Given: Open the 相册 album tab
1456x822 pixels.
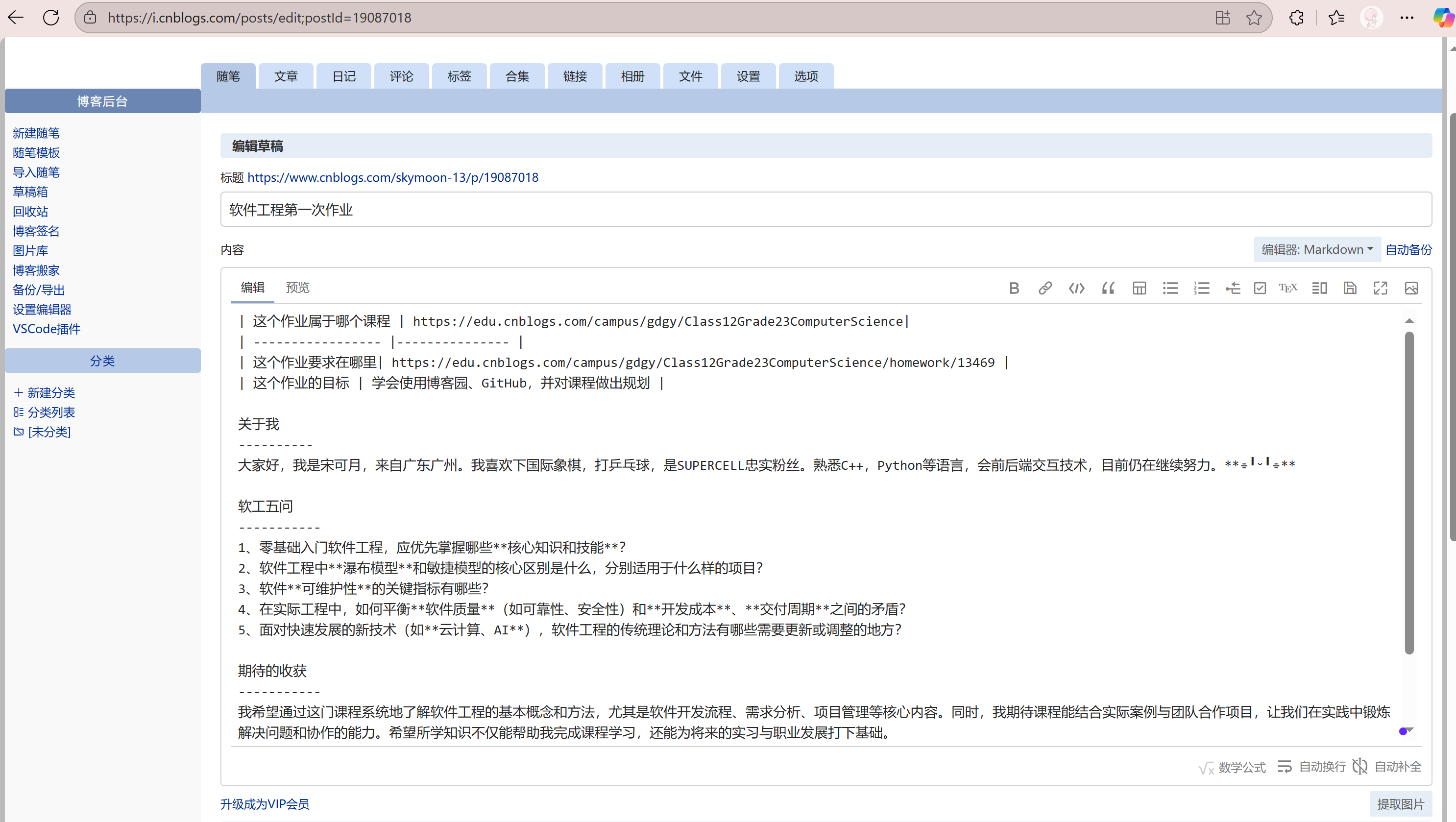Looking at the screenshot, I should click(632, 76).
